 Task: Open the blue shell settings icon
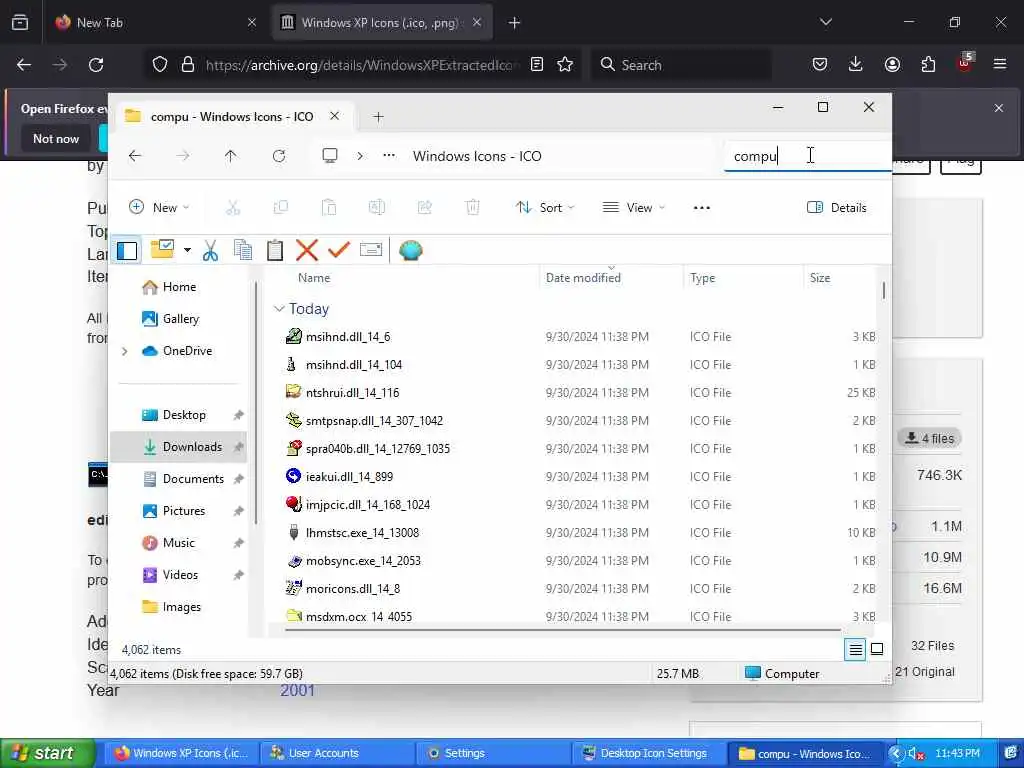click(411, 250)
